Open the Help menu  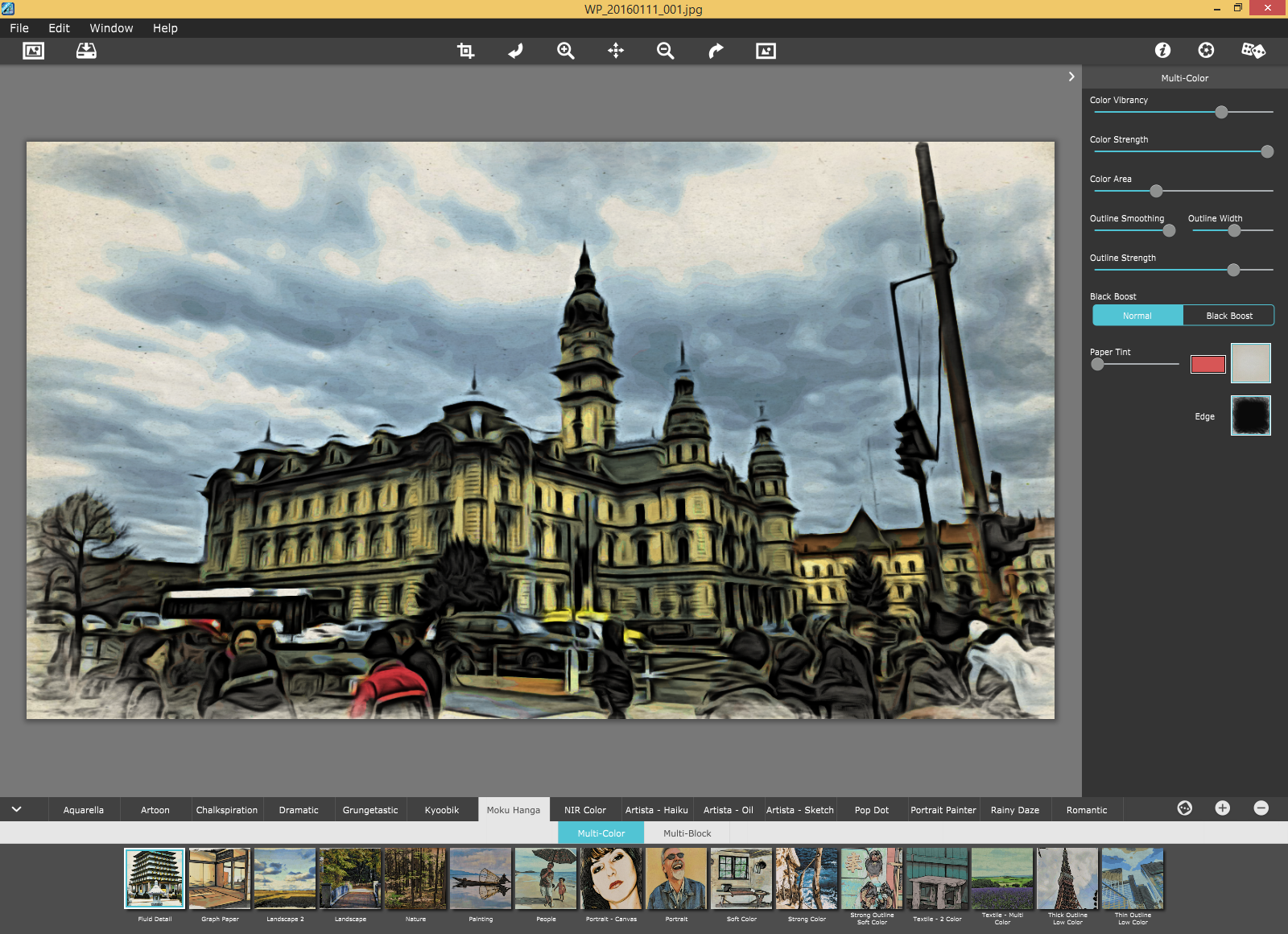coord(165,28)
